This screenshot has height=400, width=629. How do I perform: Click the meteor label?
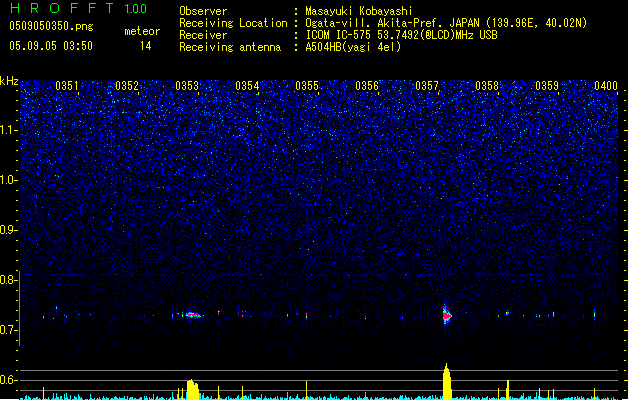click(142, 31)
